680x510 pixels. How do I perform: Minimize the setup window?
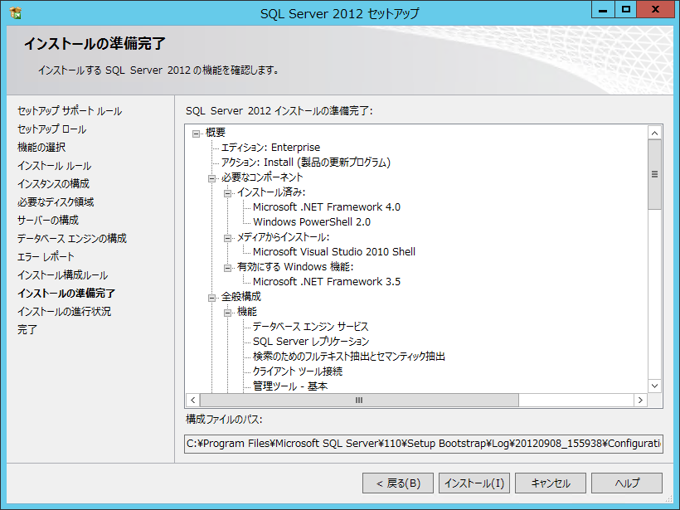(603, 10)
